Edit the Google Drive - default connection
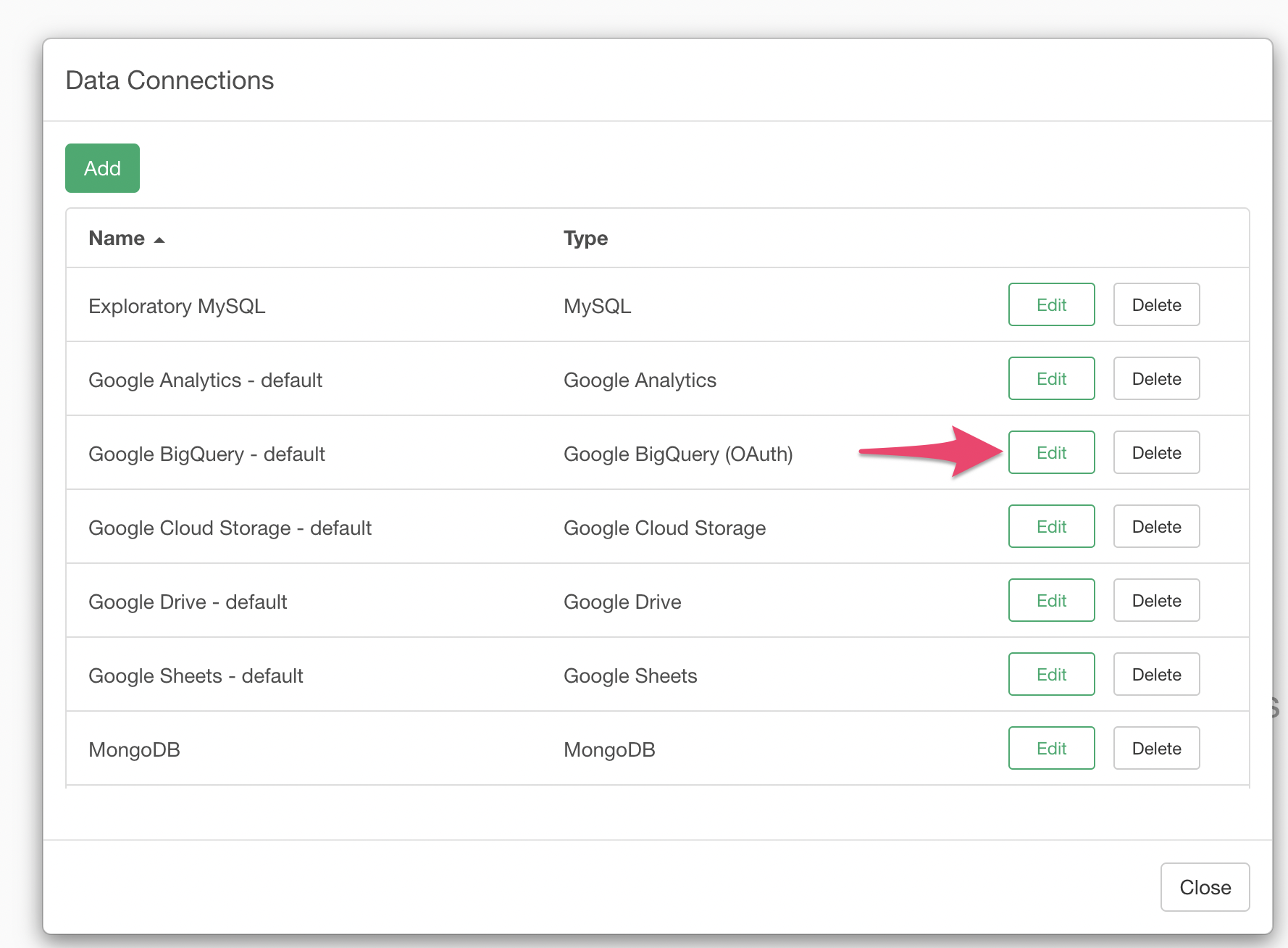 (x=1051, y=601)
